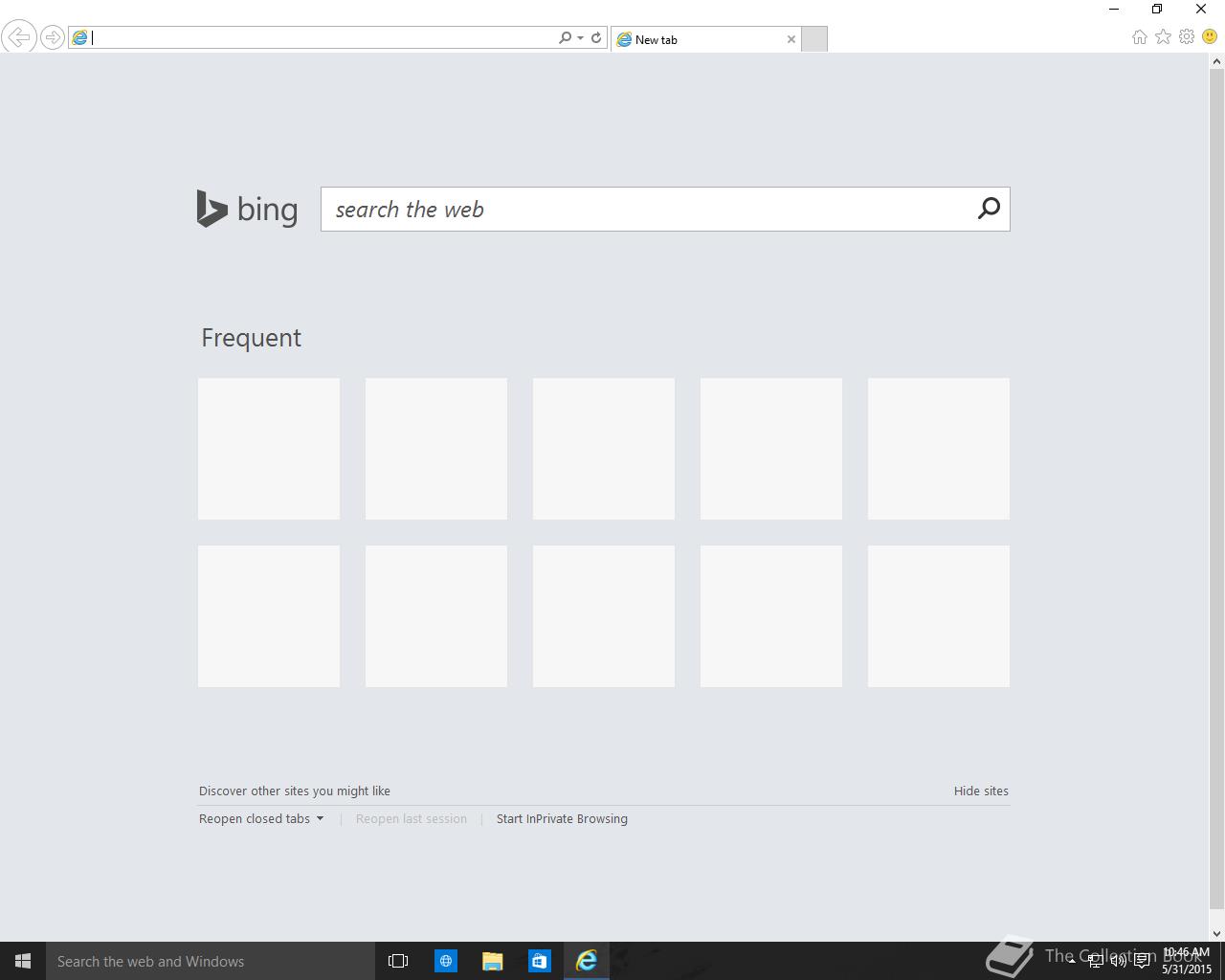This screenshot has width=1225, height=980.
Task: Close the New tab tab
Action: (791, 39)
